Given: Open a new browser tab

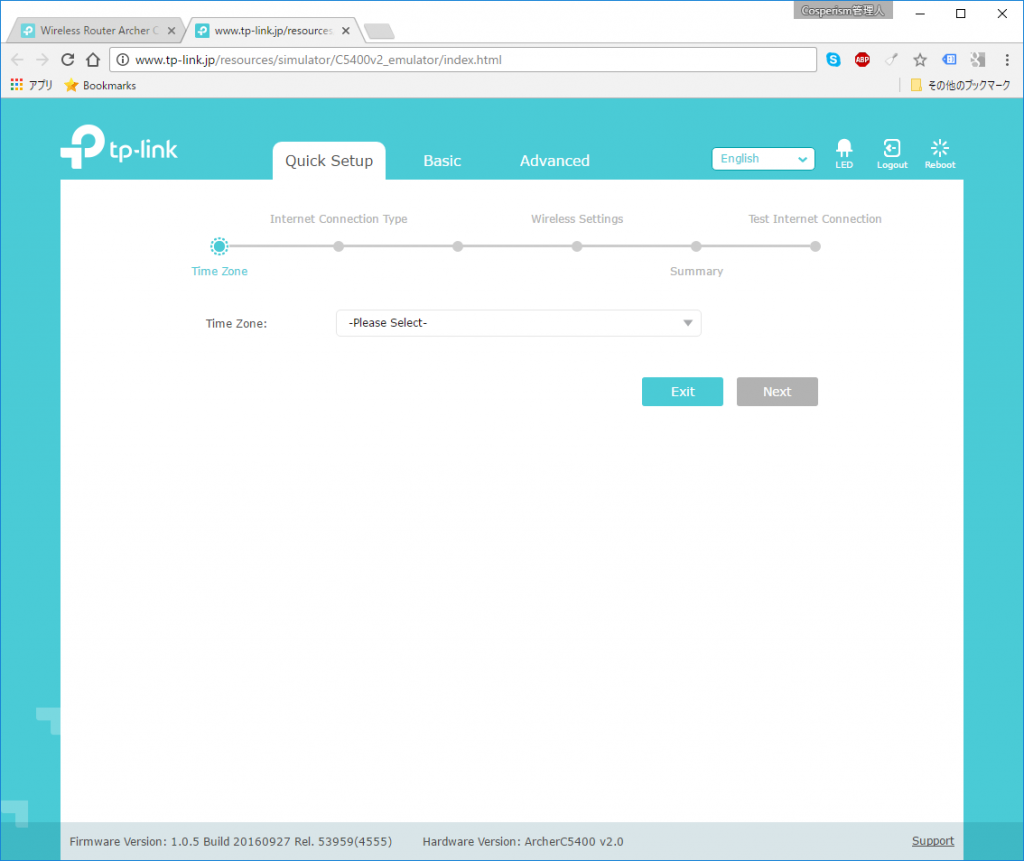Looking at the screenshot, I should click(379, 31).
